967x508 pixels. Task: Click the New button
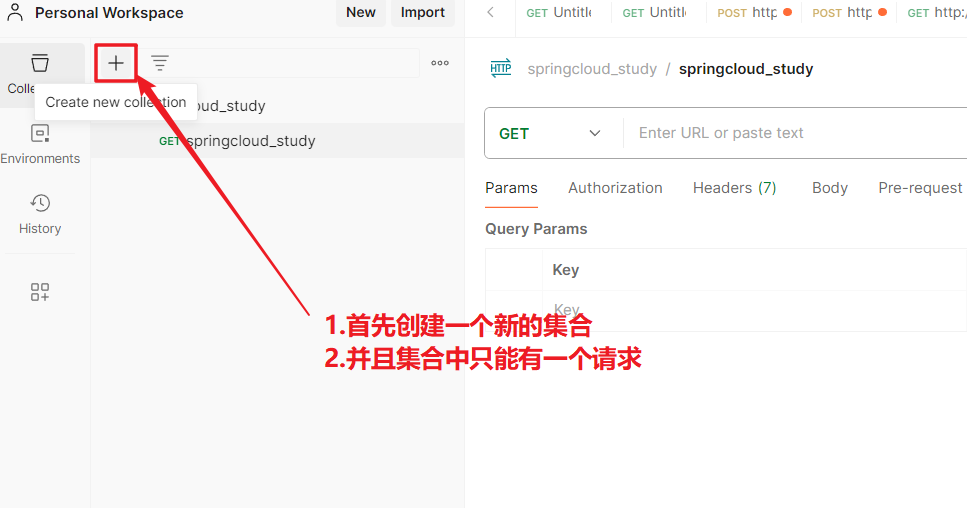360,13
